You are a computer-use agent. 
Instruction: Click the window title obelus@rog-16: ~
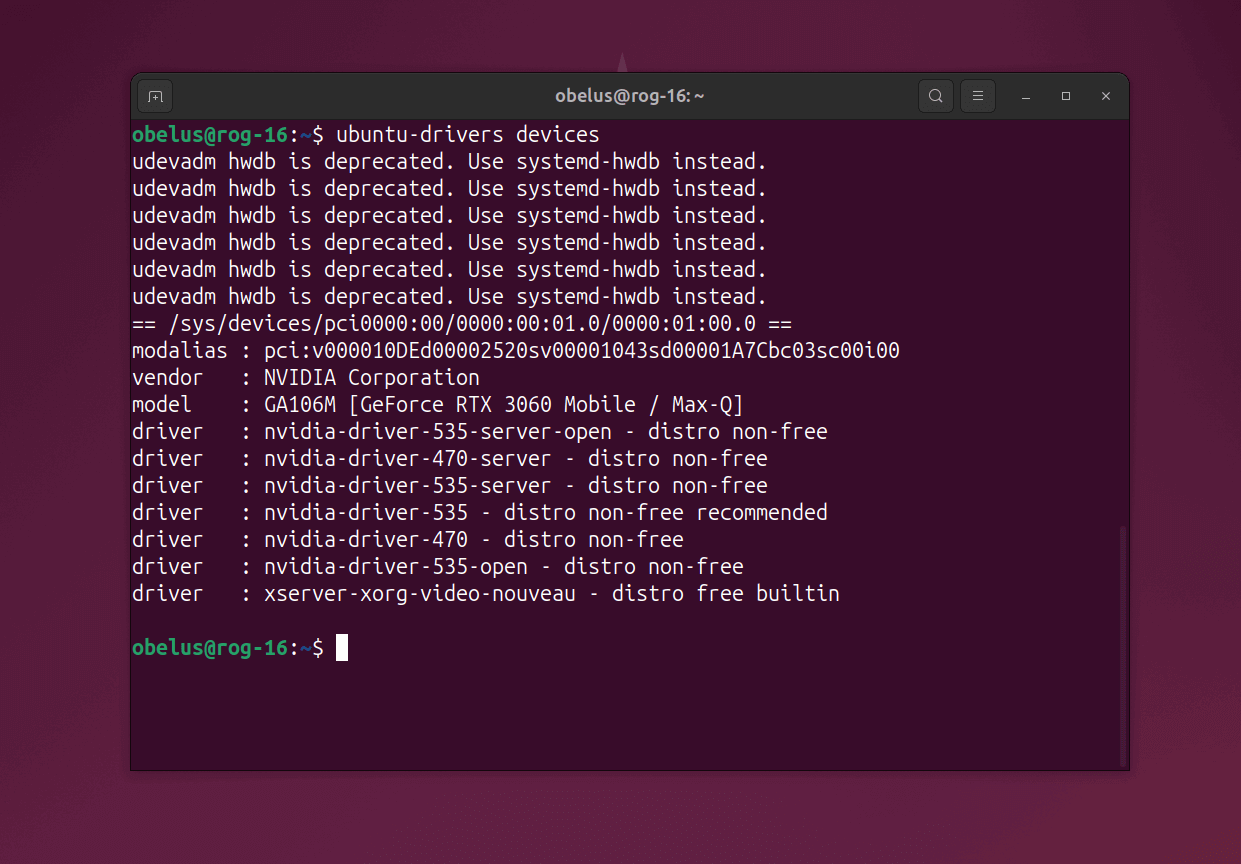click(630, 96)
